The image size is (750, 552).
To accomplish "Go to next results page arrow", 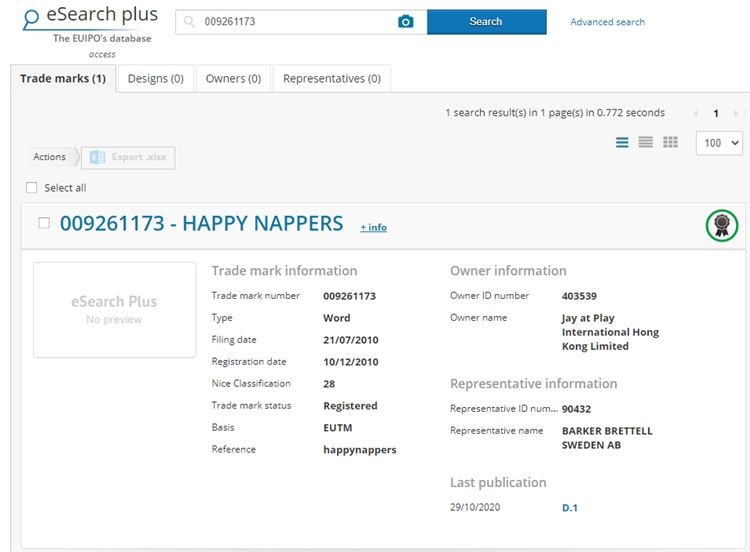I will coord(736,114).
